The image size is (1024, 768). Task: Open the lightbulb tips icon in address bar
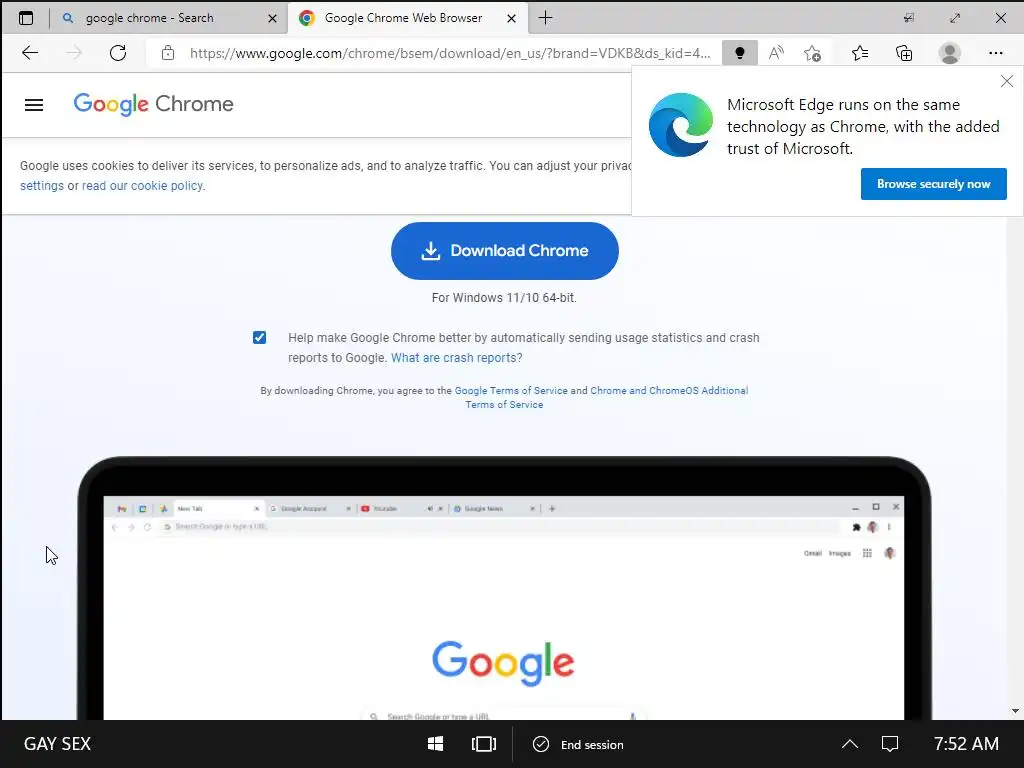(740, 53)
